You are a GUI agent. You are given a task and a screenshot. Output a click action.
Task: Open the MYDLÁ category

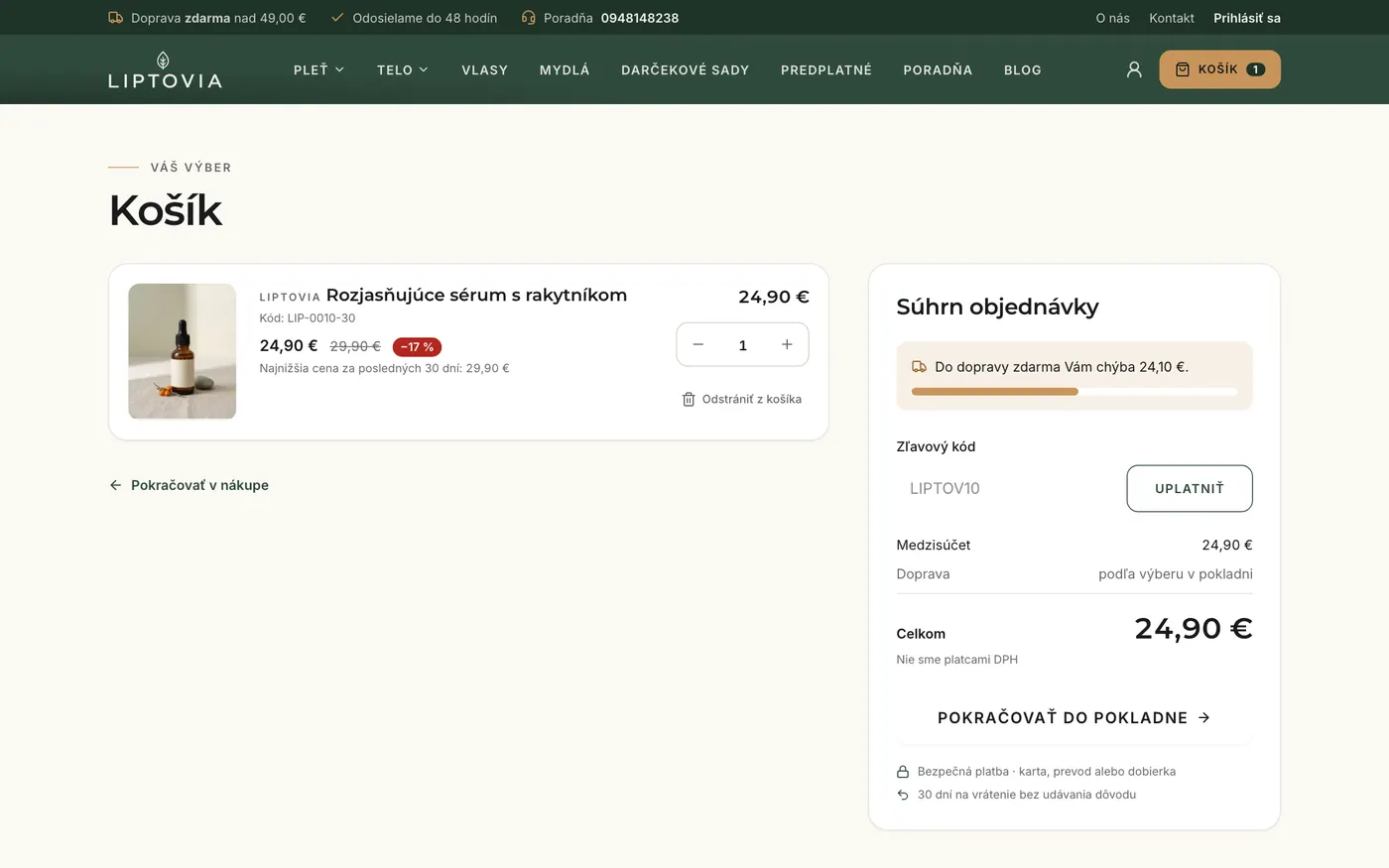pyautogui.click(x=565, y=69)
